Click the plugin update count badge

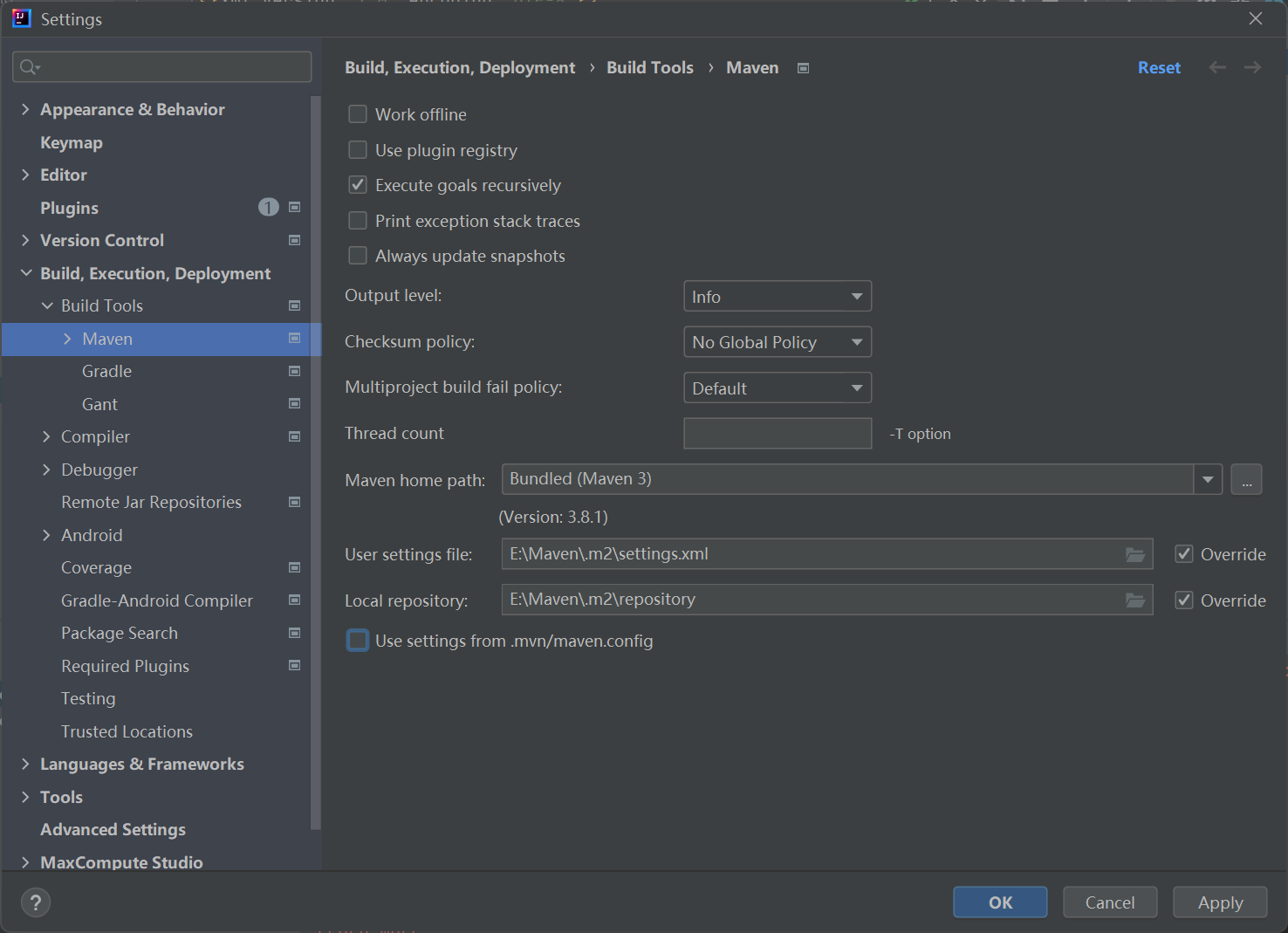click(x=269, y=208)
